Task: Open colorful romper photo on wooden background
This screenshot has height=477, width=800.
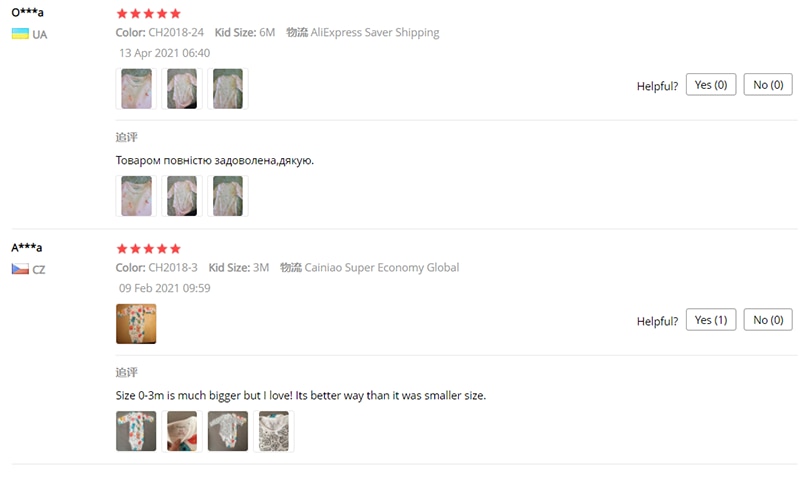Action: click(136, 324)
